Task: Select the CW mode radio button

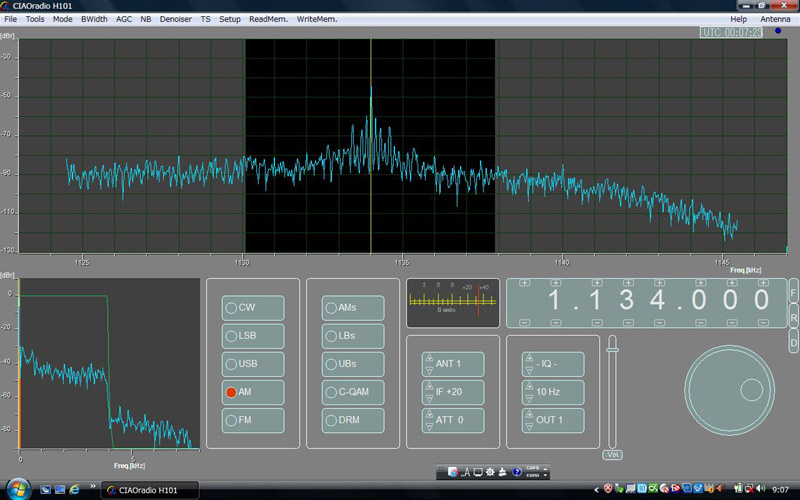Action: pyautogui.click(x=231, y=307)
